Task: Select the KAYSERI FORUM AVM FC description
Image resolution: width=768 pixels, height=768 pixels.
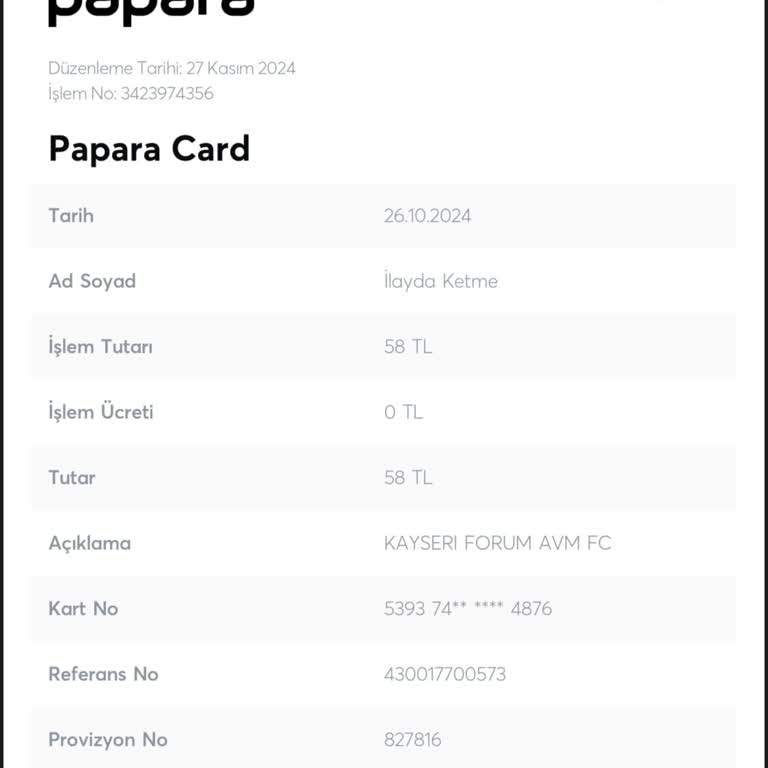Action: click(x=497, y=543)
